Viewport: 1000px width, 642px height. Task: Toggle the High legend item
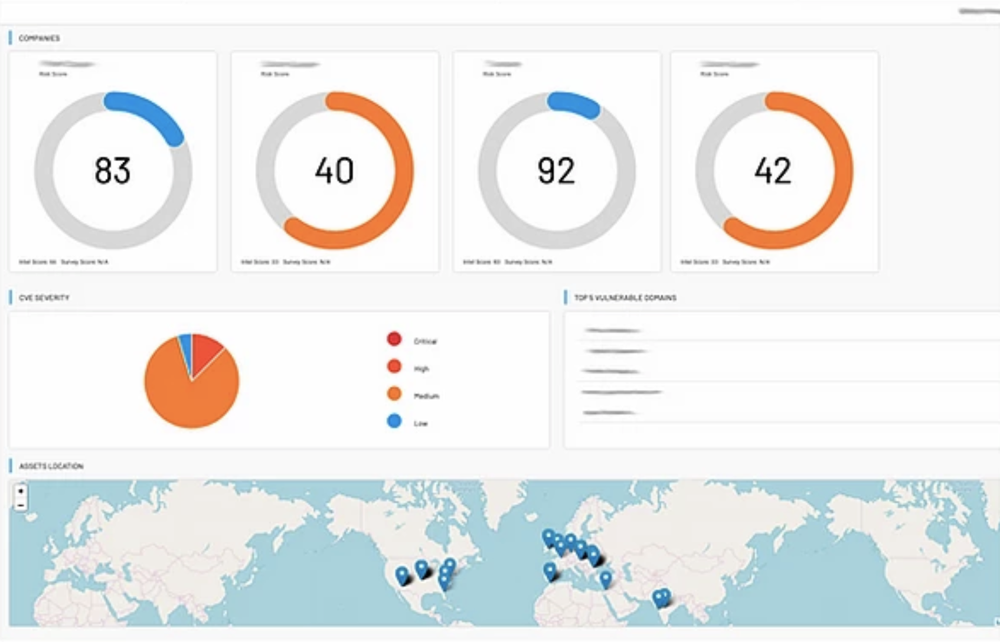point(408,368)
